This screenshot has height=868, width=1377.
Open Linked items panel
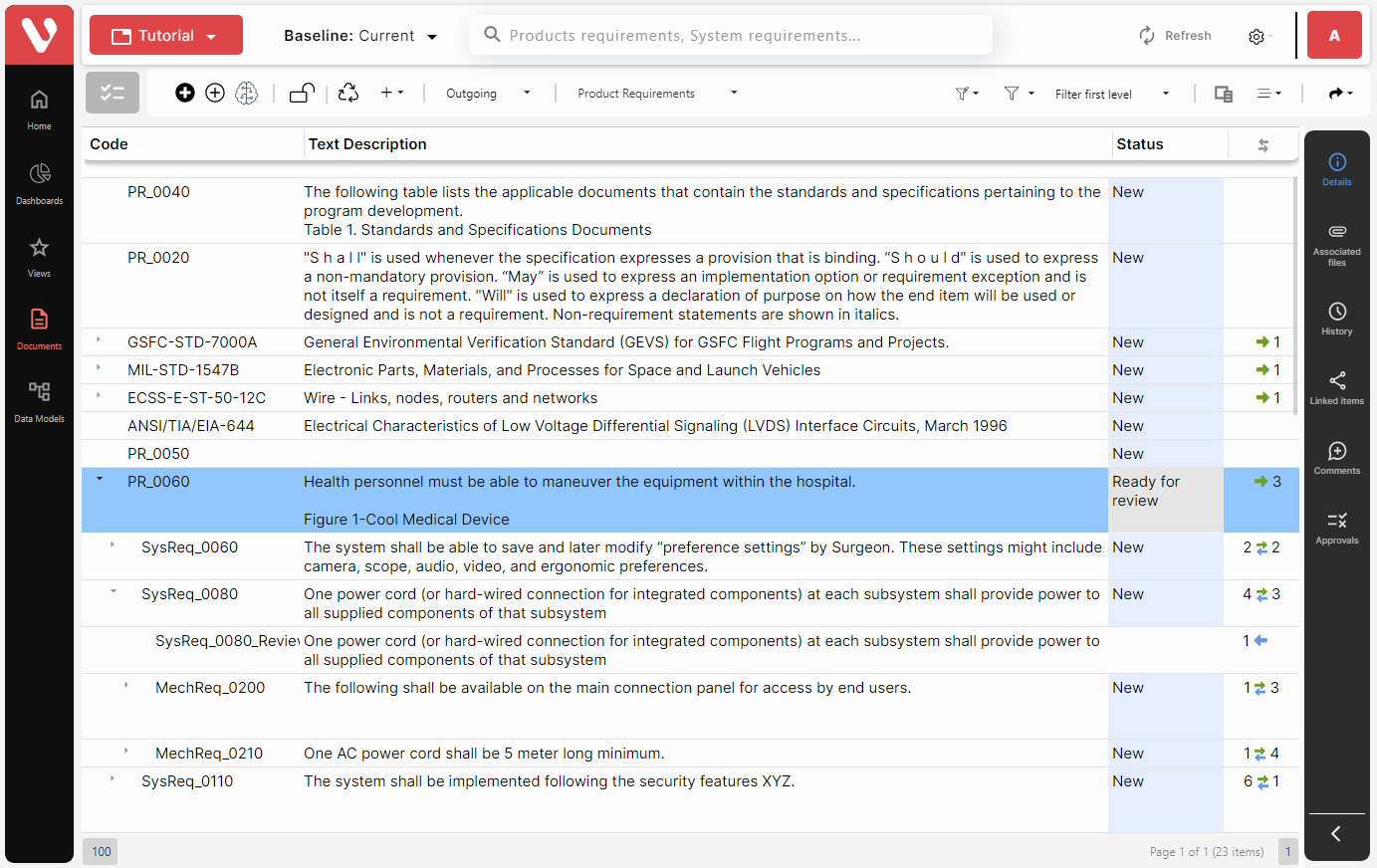[1336, 387]
